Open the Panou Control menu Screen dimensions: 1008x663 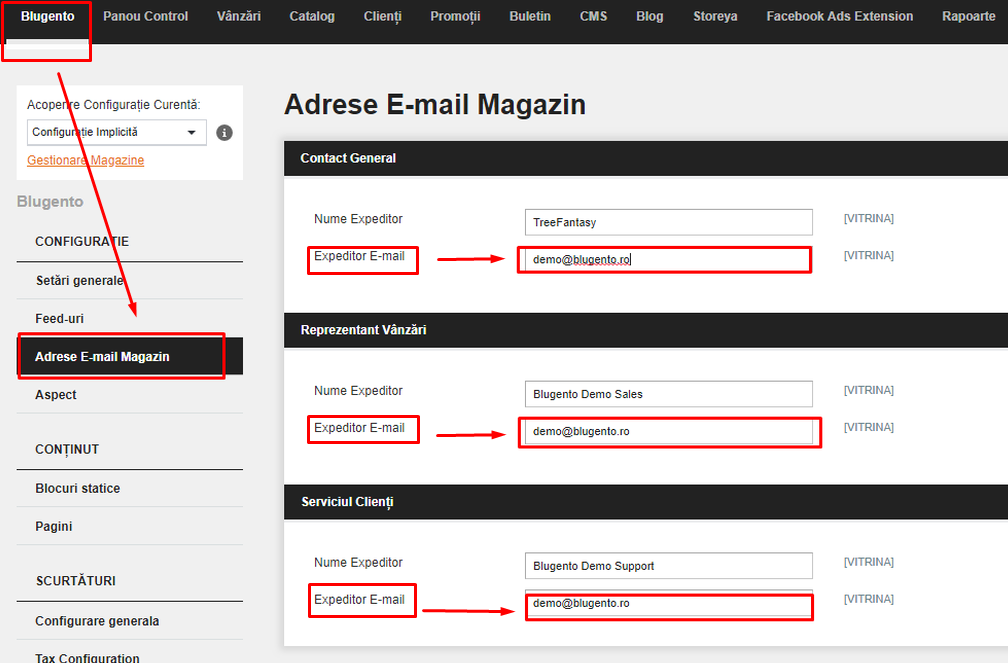coord(145,17)
